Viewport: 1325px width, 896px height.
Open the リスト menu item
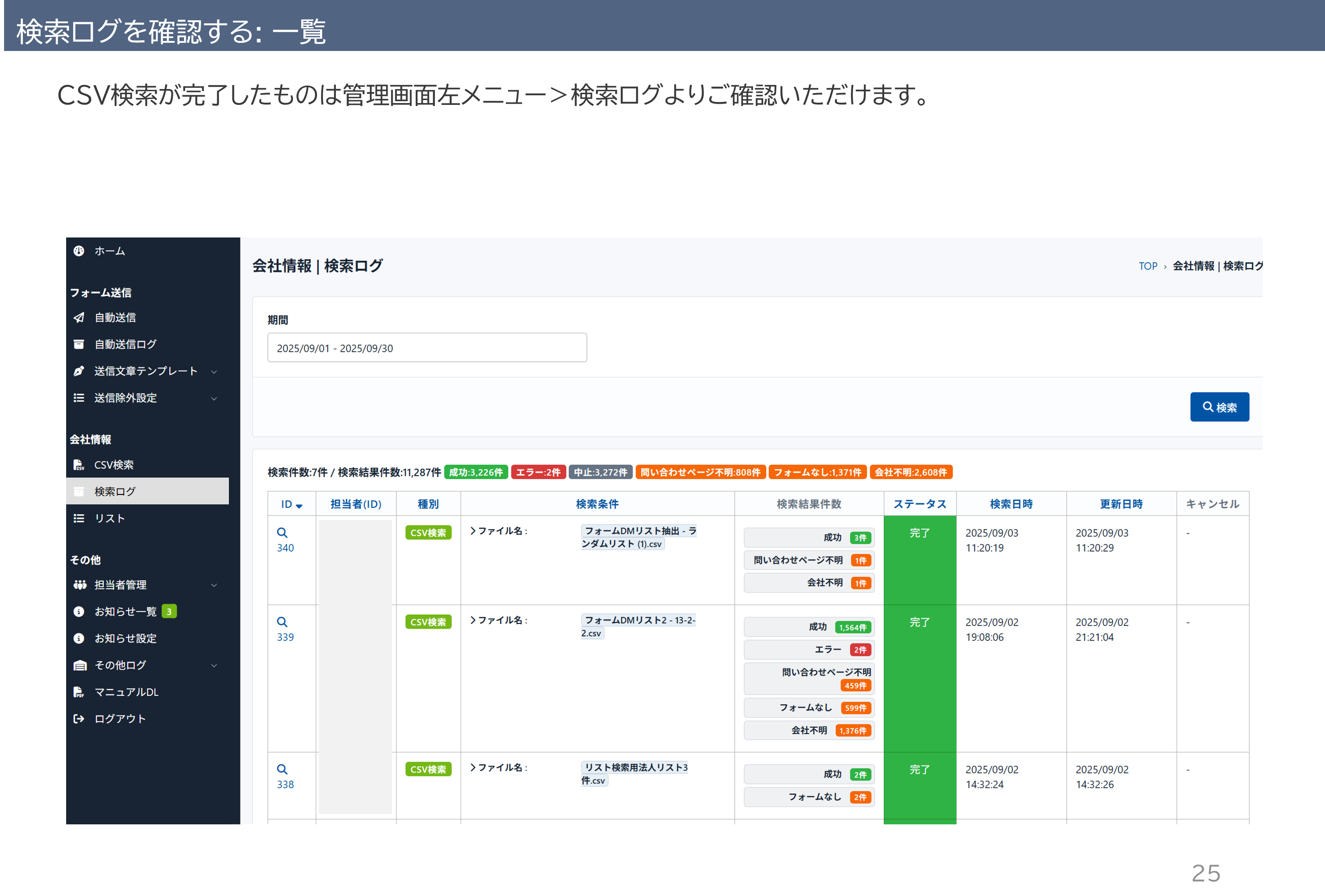109,518
